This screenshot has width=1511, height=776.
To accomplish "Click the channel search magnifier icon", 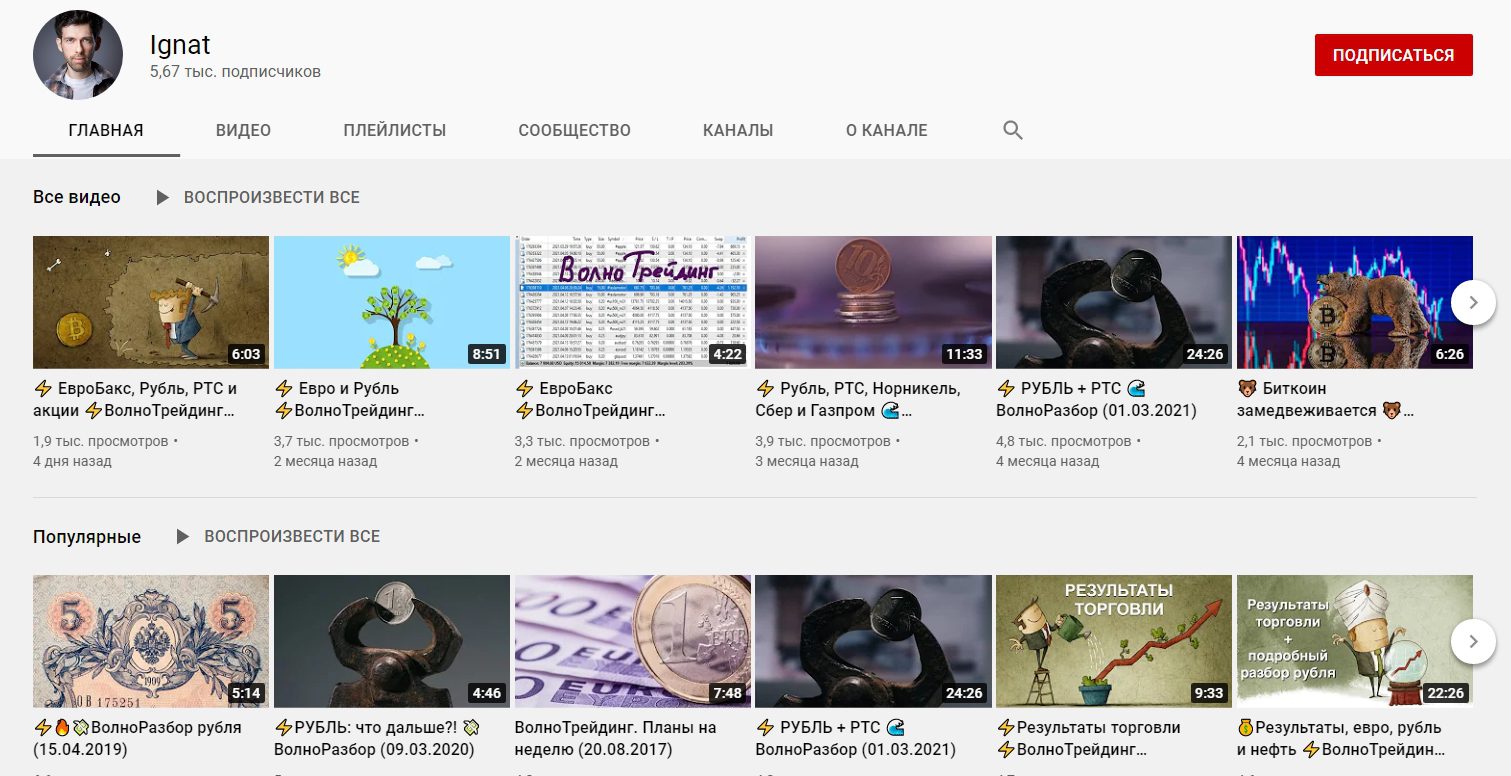I will pos(1012,130).
